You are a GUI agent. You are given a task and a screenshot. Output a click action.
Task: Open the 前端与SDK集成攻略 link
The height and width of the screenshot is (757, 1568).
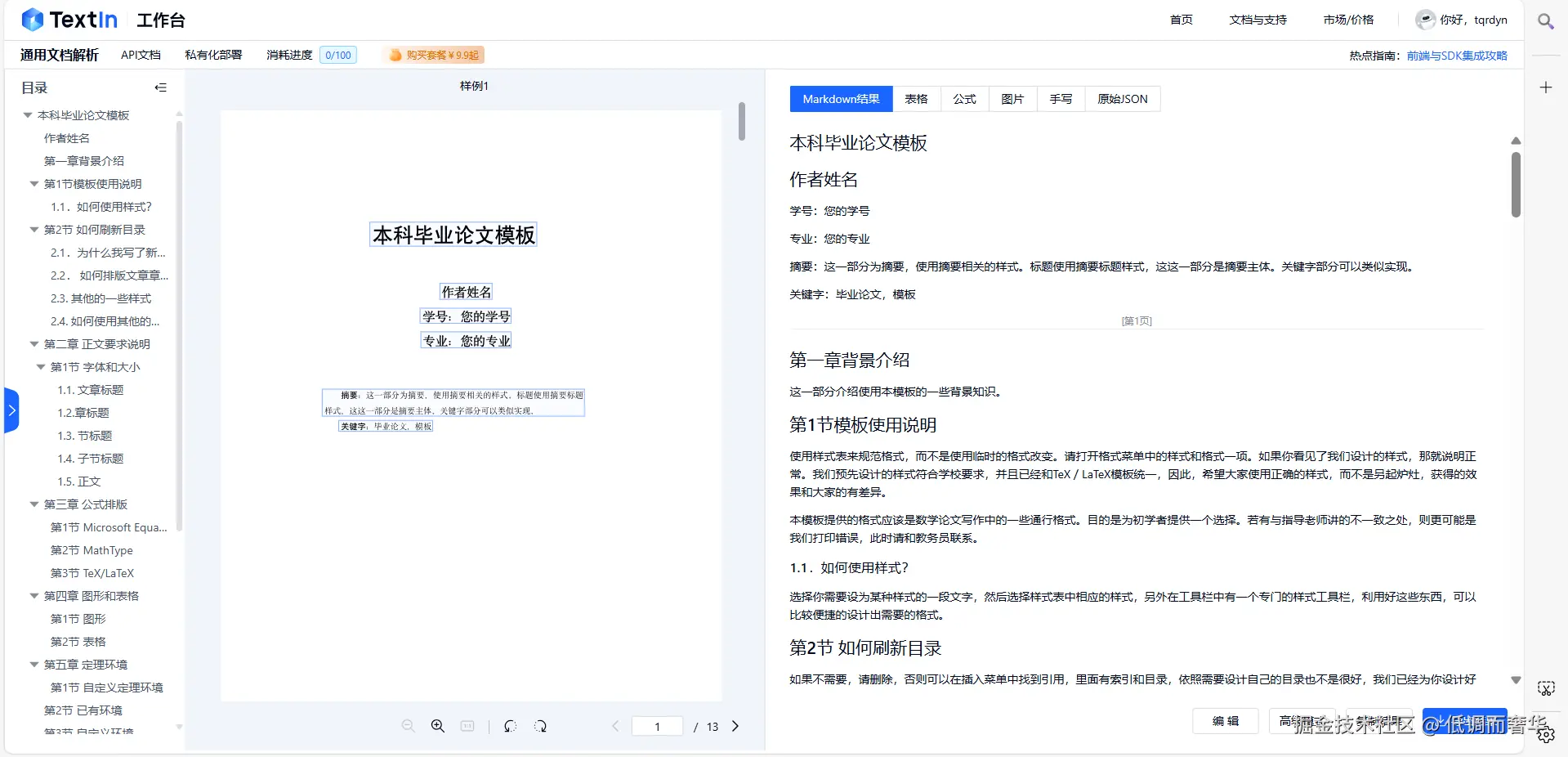click(x=1457, y=56)
